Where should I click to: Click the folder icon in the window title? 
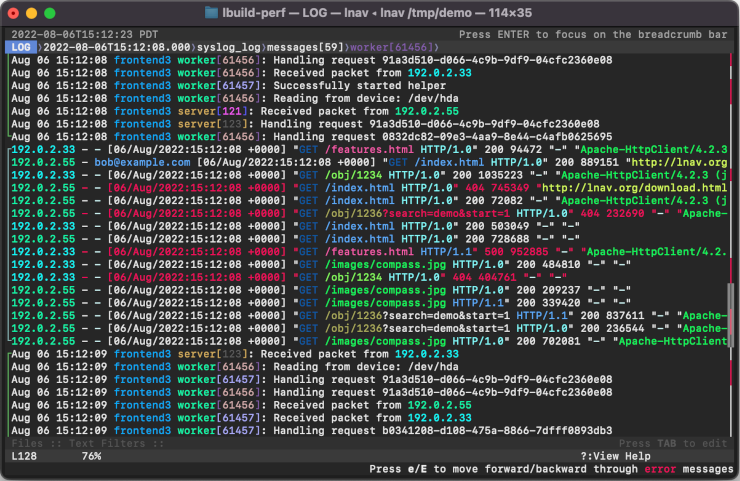point(211,13)
